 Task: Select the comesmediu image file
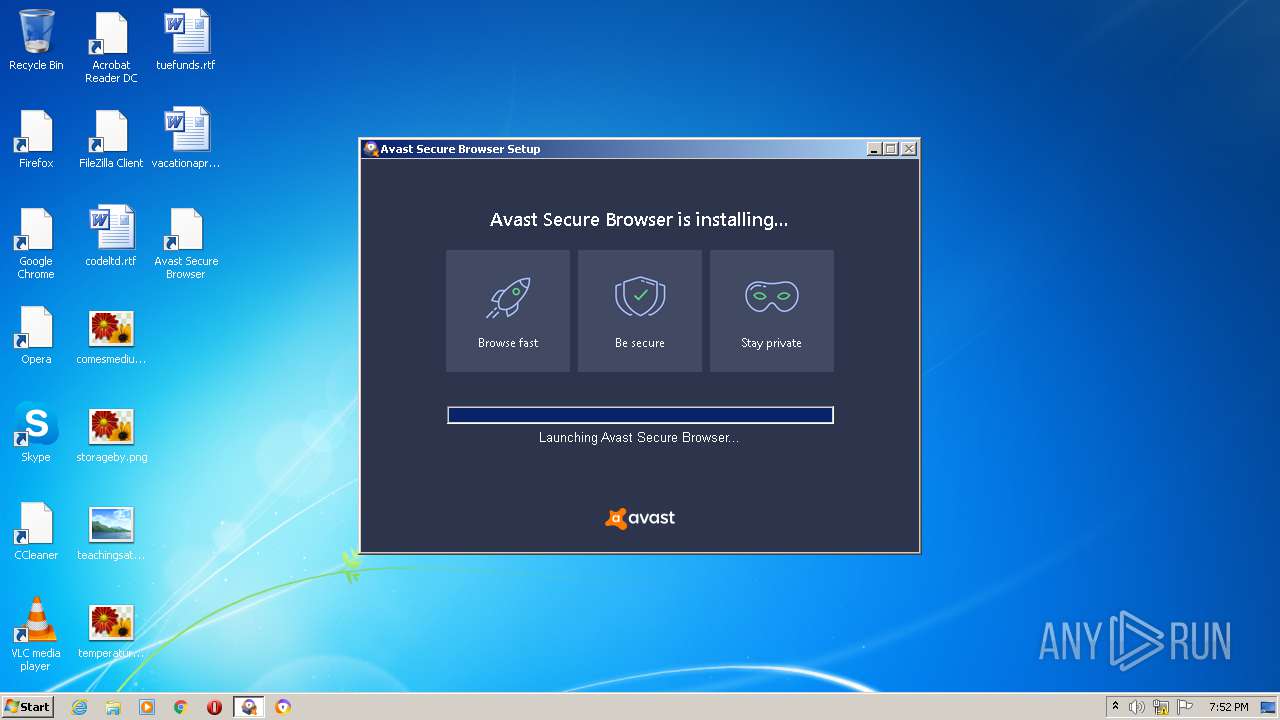tap(111, 337)
